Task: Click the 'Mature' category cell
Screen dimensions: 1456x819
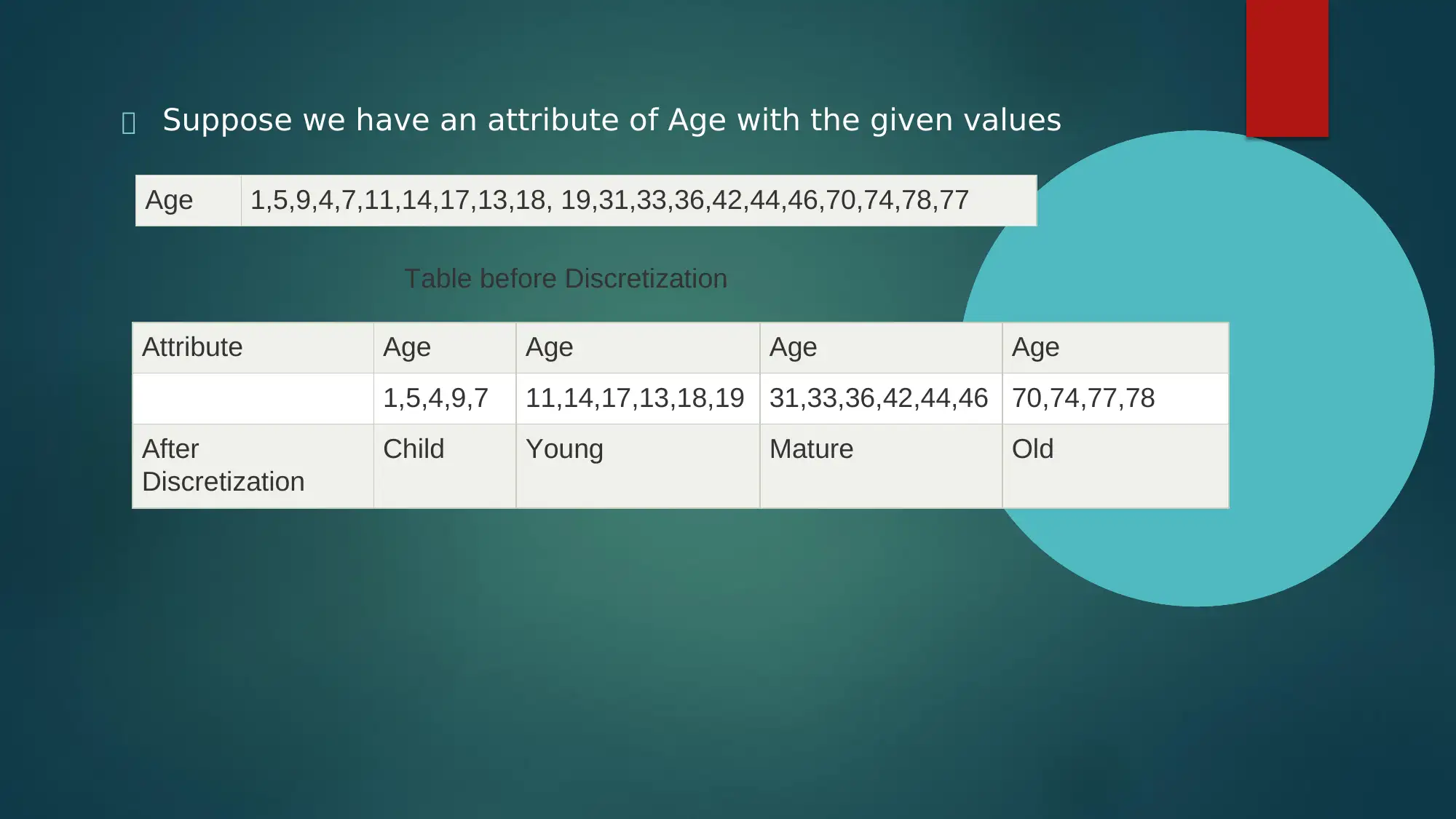Action: 881,466
